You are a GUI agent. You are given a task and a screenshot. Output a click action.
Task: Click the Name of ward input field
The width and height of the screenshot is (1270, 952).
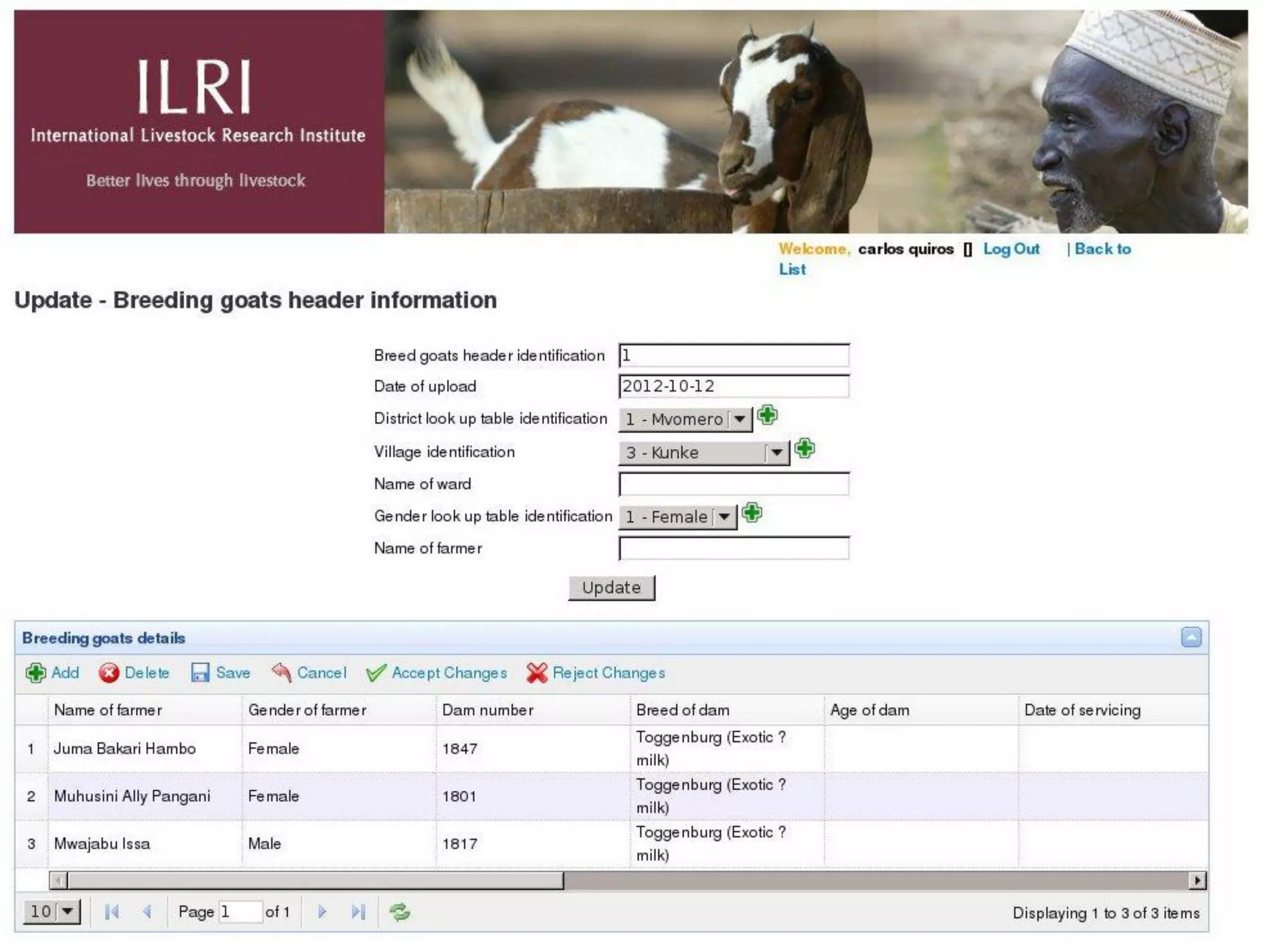[734, 484]
